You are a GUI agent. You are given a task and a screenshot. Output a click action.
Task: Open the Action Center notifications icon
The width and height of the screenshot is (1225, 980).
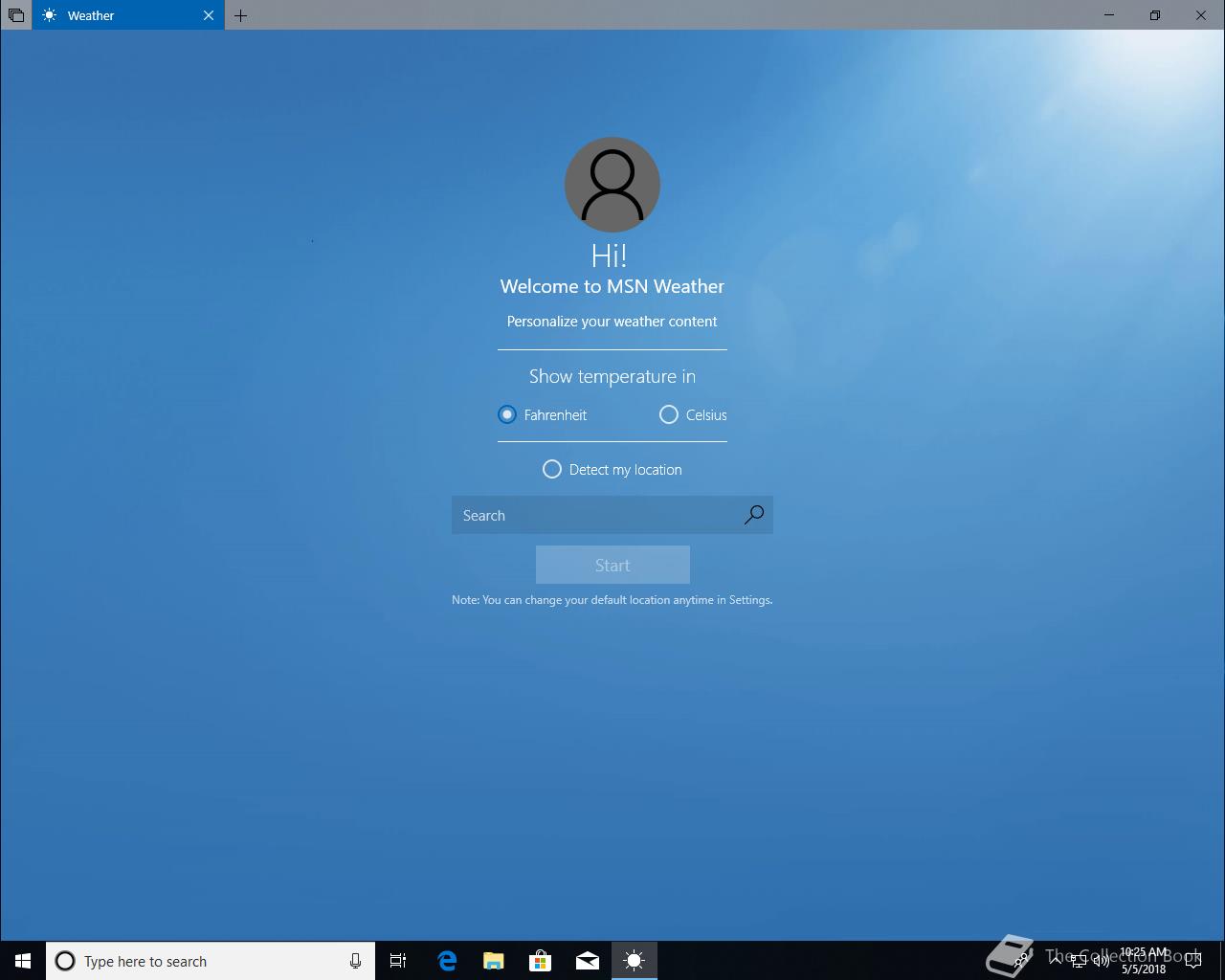1193,961
